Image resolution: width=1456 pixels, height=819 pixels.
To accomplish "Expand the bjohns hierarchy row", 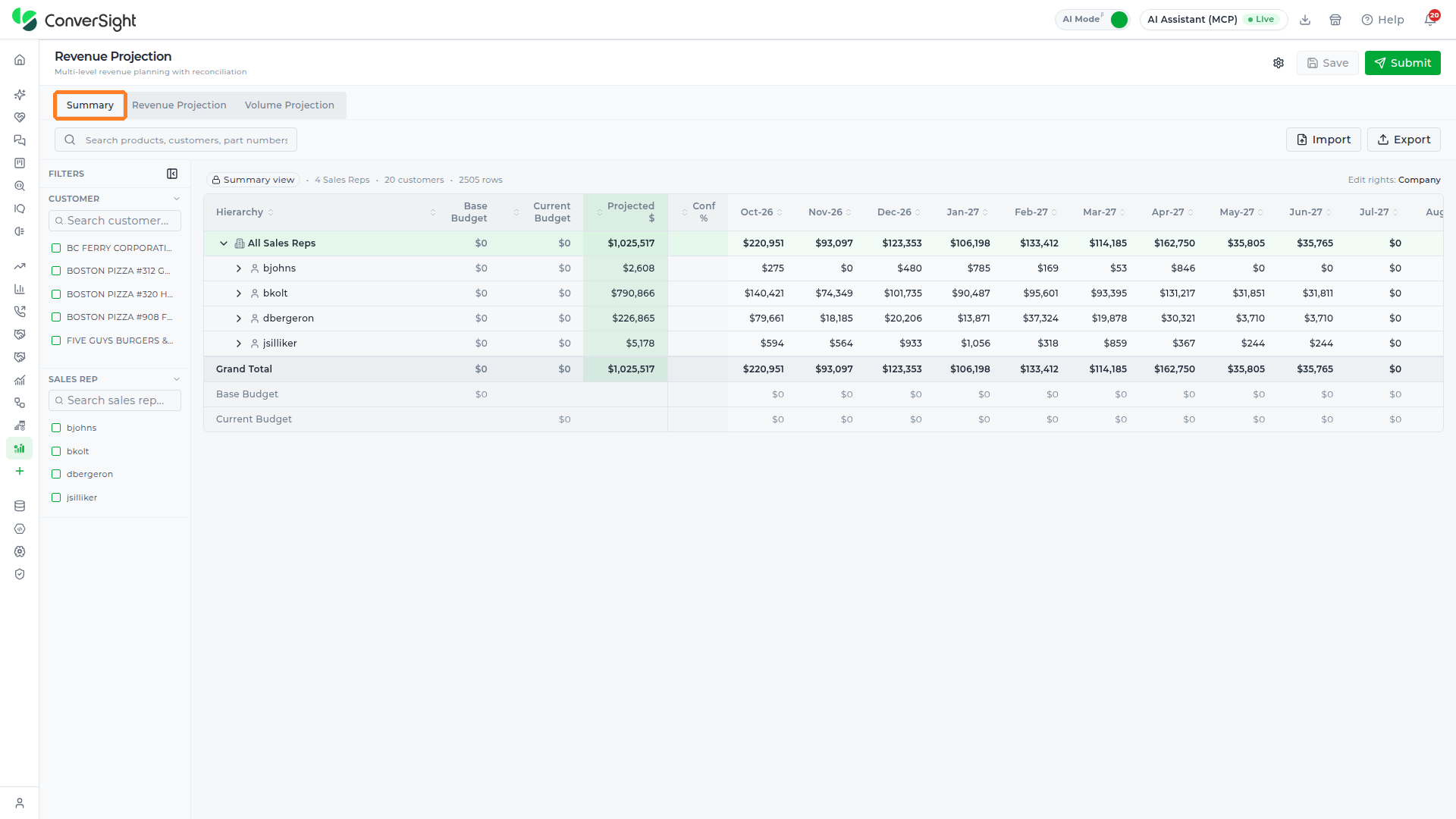I will [238, 268].
